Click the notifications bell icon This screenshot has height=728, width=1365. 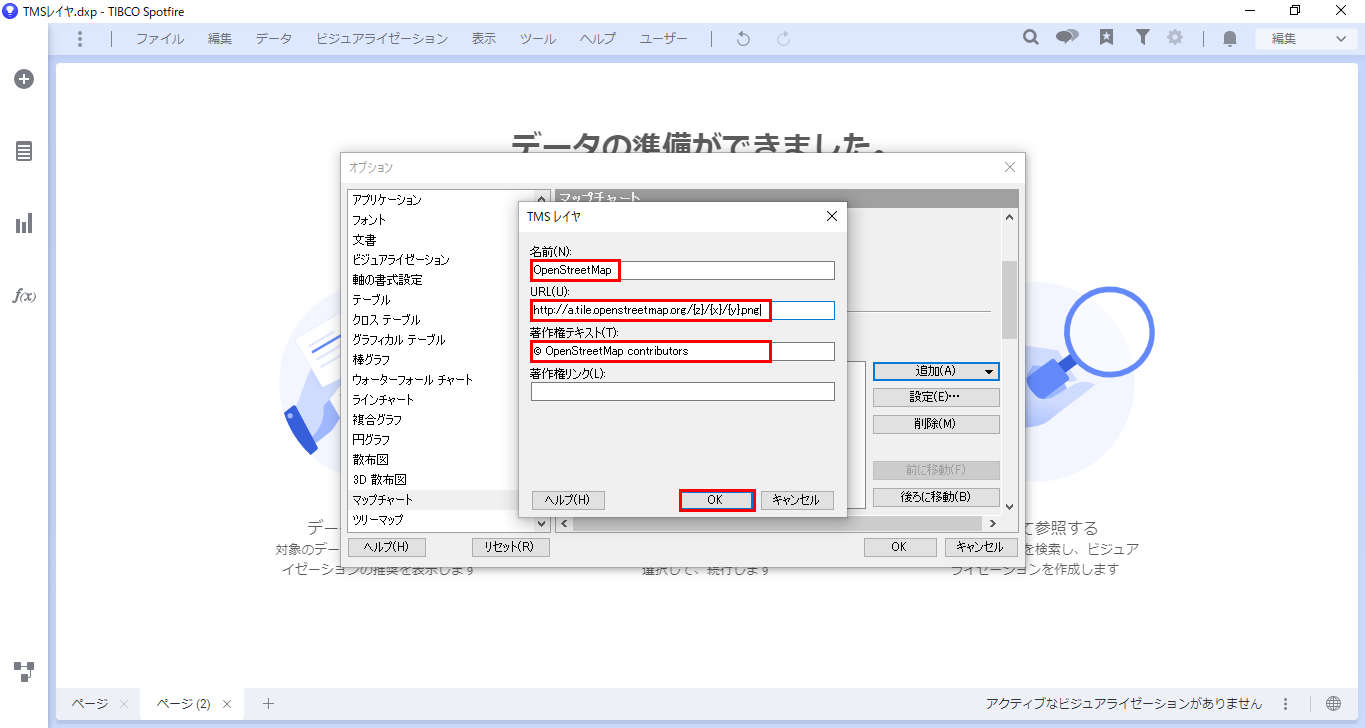click(x=1230, y=39)
